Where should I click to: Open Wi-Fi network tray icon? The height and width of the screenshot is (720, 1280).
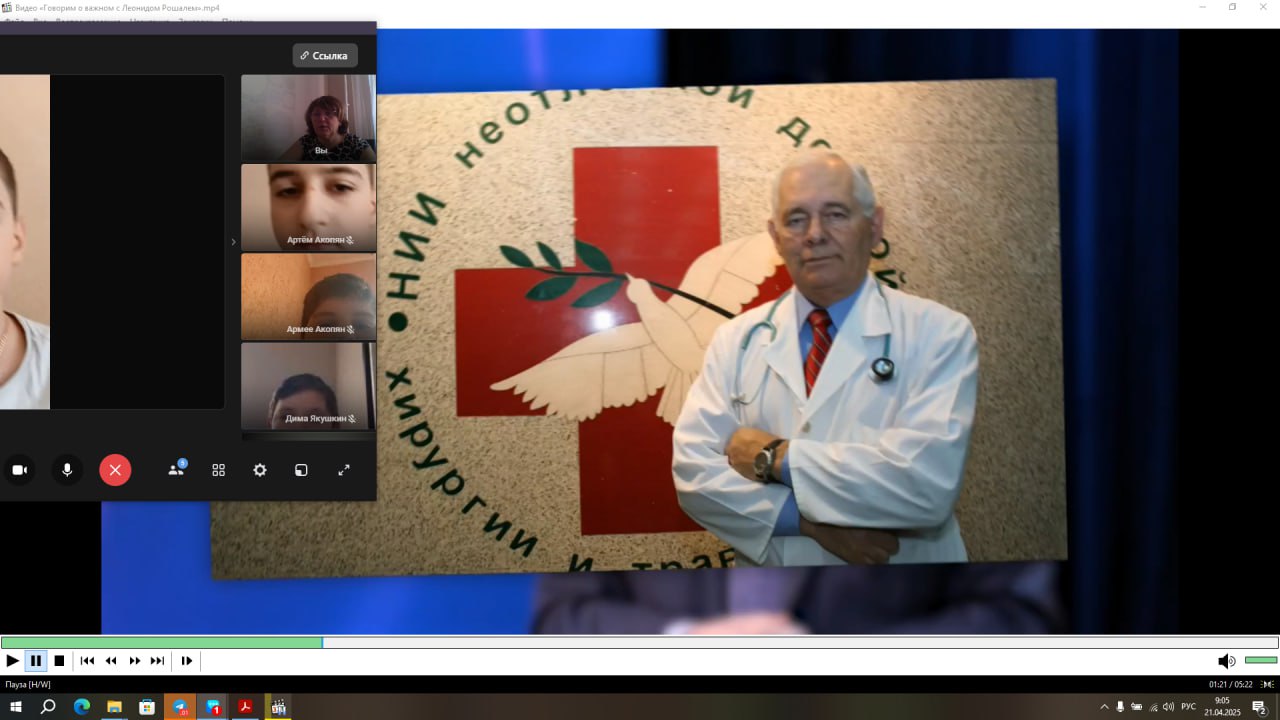1153,707
